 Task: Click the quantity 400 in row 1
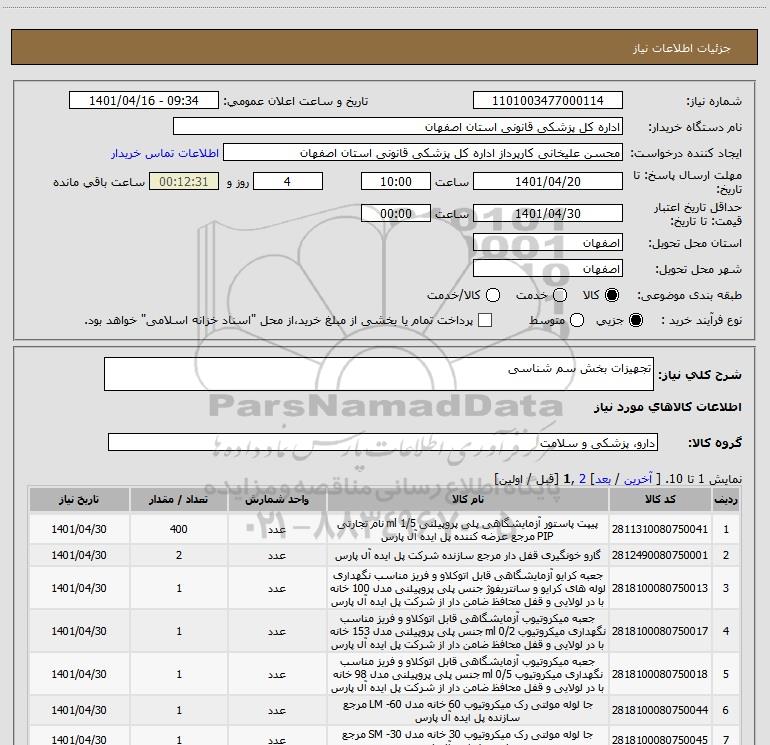pyautogui.click(x=179, y=529)
